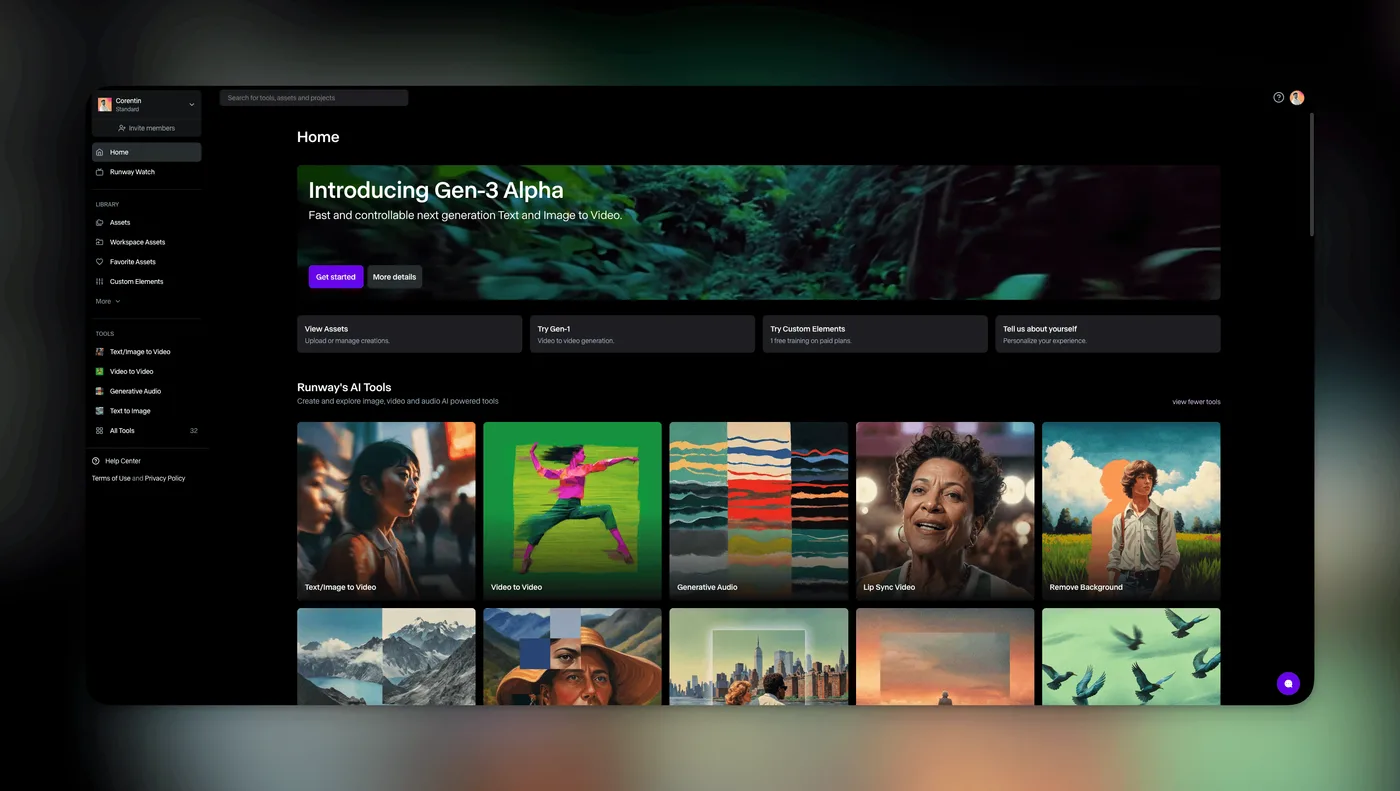This screenshot has width=1400, height=791.
Task: Click the LIBRARY section label in sidebar
Action: coord(107,205)
